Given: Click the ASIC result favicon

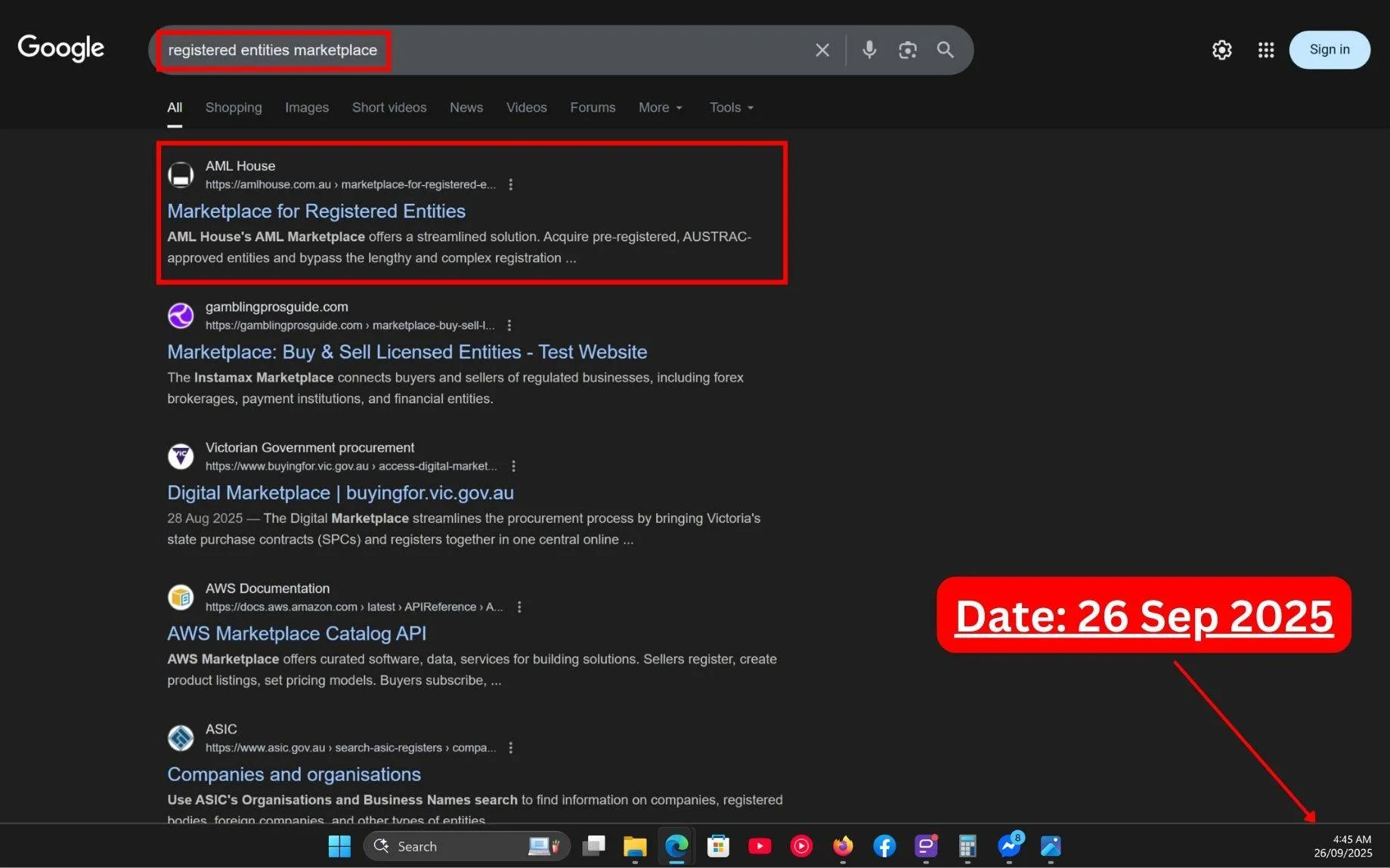Looking at the screenshot, I should point(181,738).
